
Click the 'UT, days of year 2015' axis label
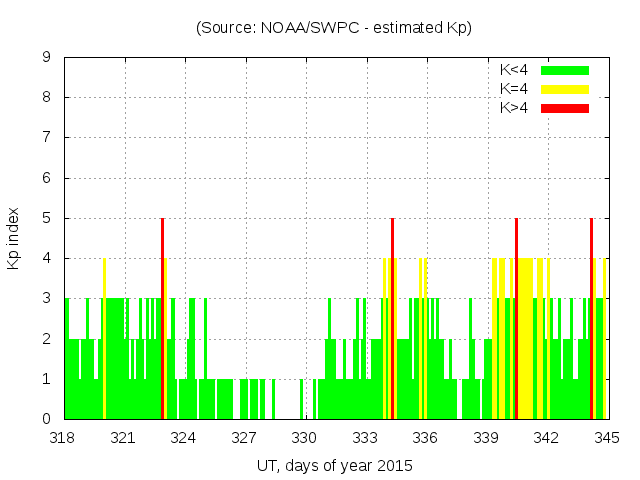click(x=333, y=465)
